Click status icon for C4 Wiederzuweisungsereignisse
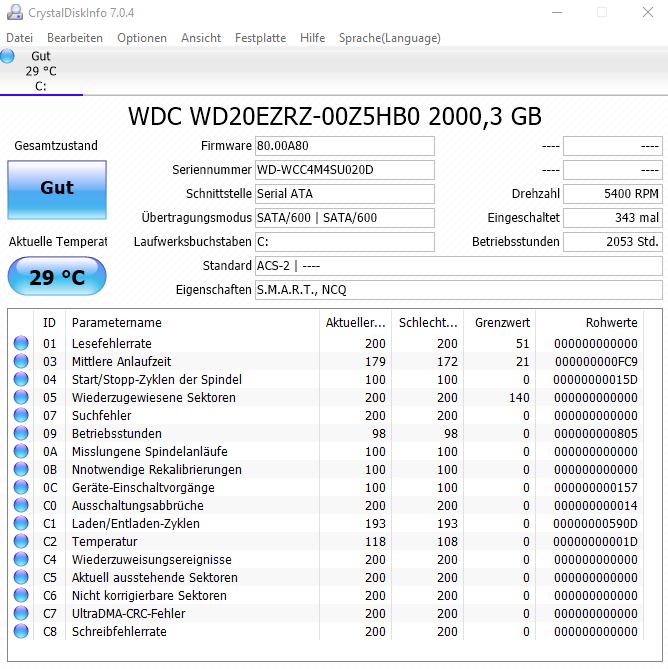Screen dimensions: 668x669 coord(21,559)
